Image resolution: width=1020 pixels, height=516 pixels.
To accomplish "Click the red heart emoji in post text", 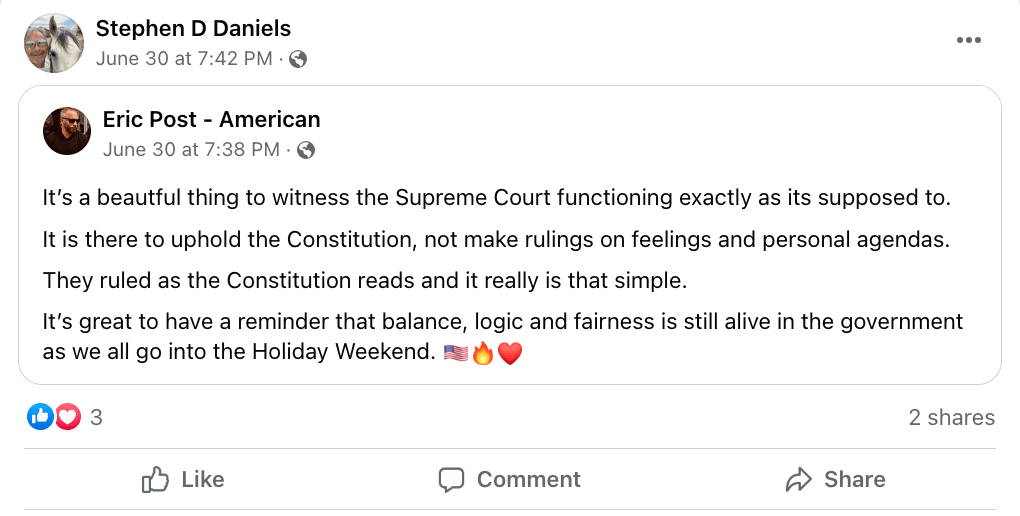I will click(x=510, y=353).
